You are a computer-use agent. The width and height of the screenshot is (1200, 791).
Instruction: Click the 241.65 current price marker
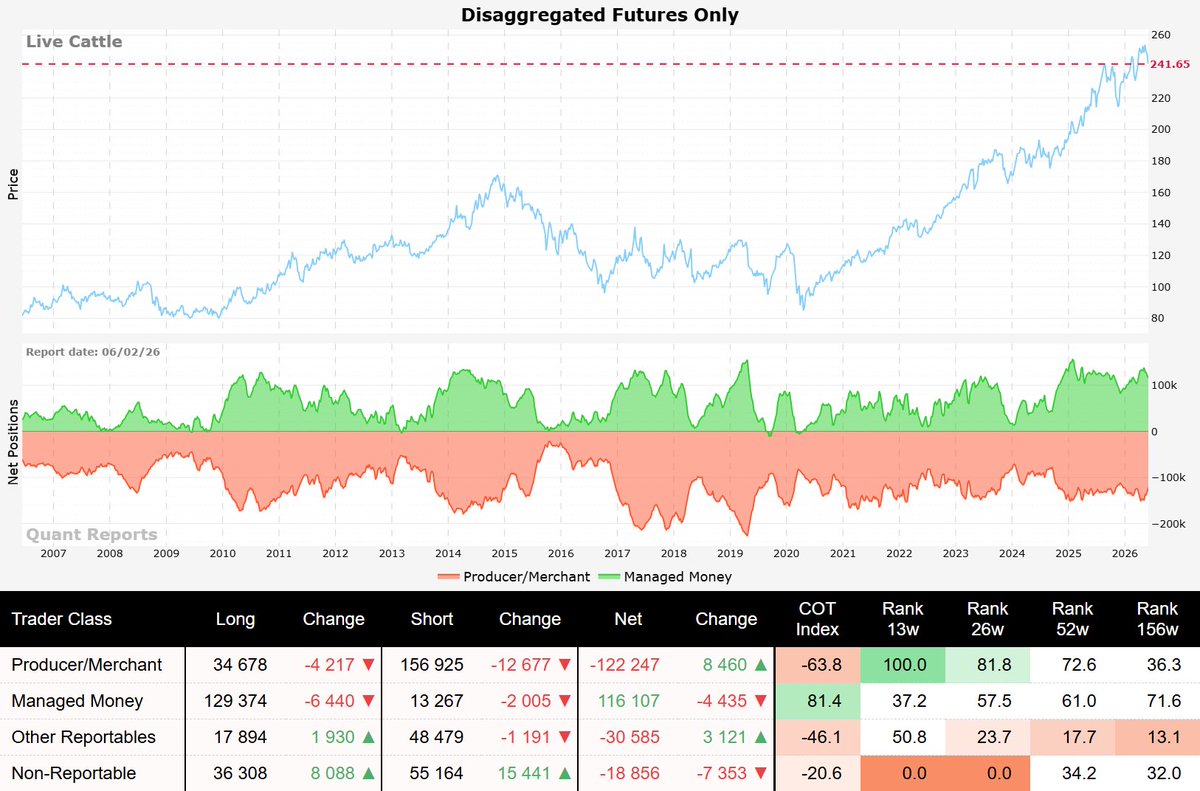click(1169, 64)
